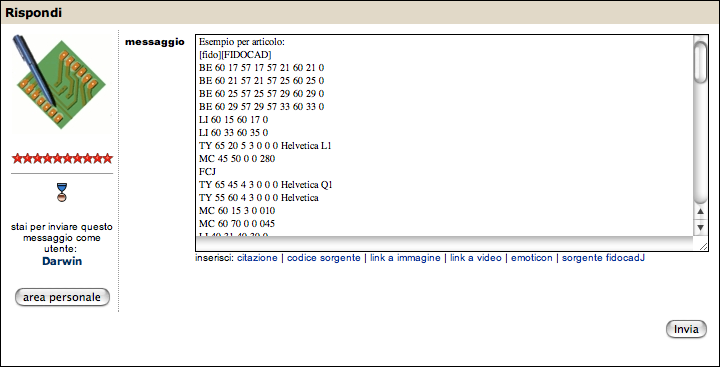
Task: Click the 'Rispondi' header title
Action: click(x=33, y=13)
